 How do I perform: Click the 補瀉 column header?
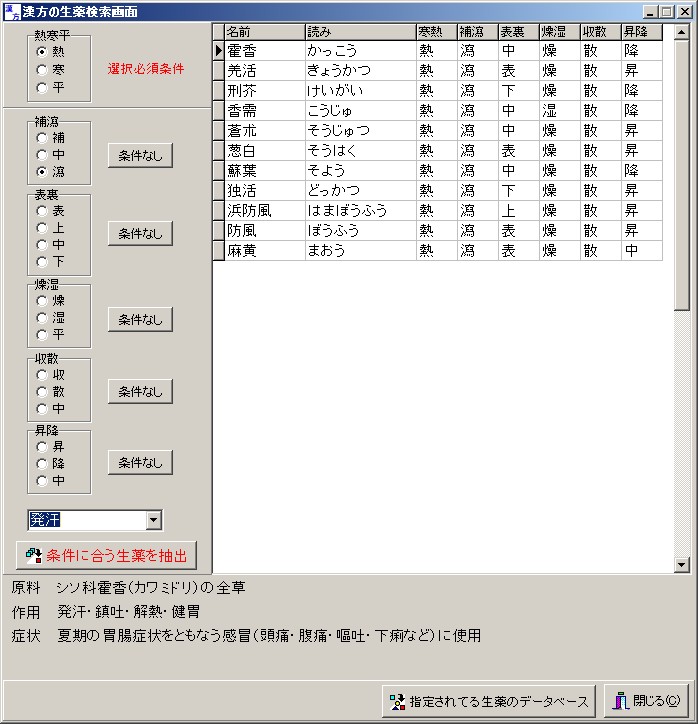478,32
